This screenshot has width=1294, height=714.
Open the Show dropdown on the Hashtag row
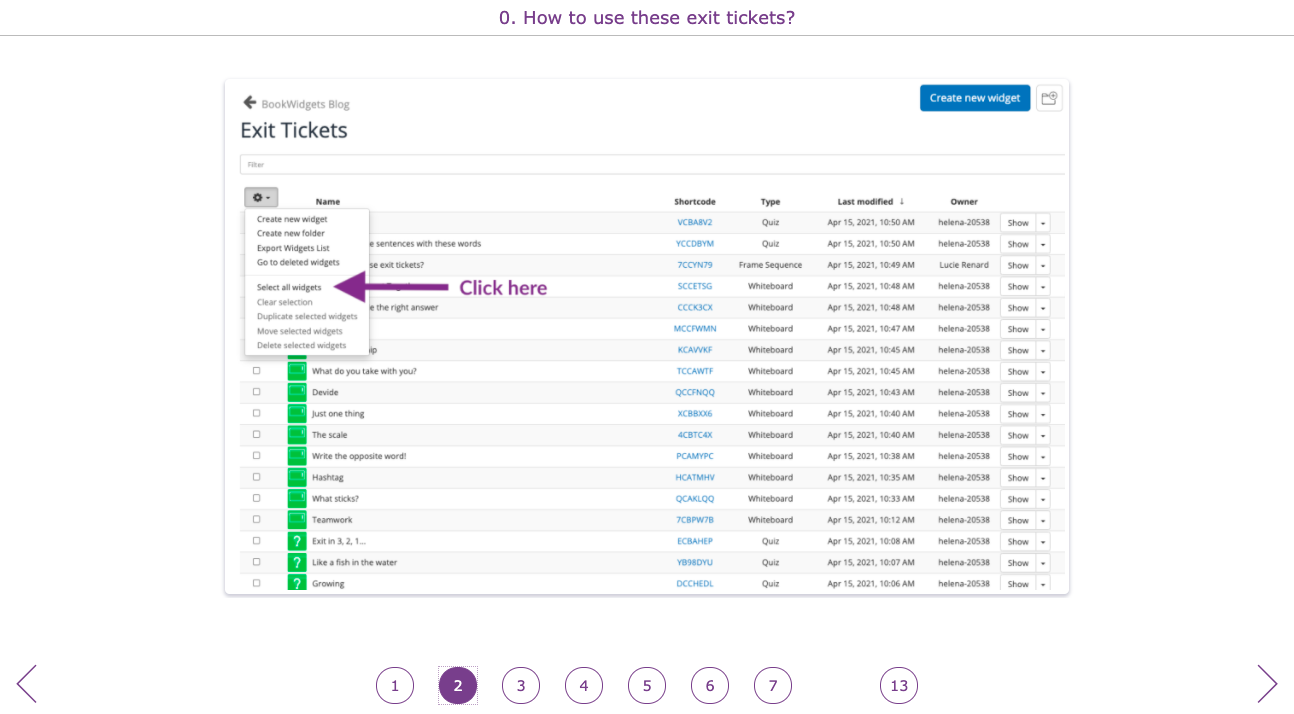[x=1042, y=477]
